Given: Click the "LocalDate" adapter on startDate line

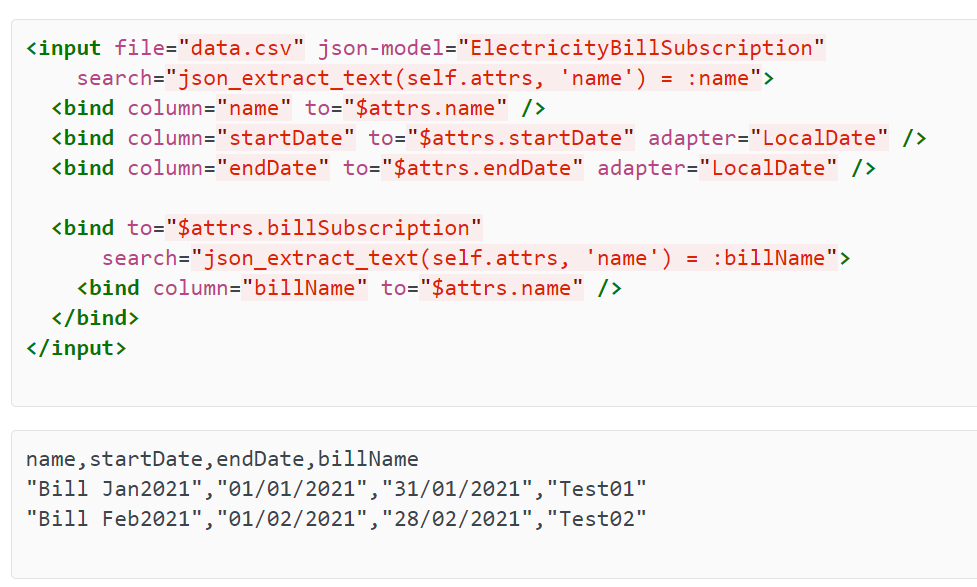Looking at the screenshot, I should [x=819, y=138].
